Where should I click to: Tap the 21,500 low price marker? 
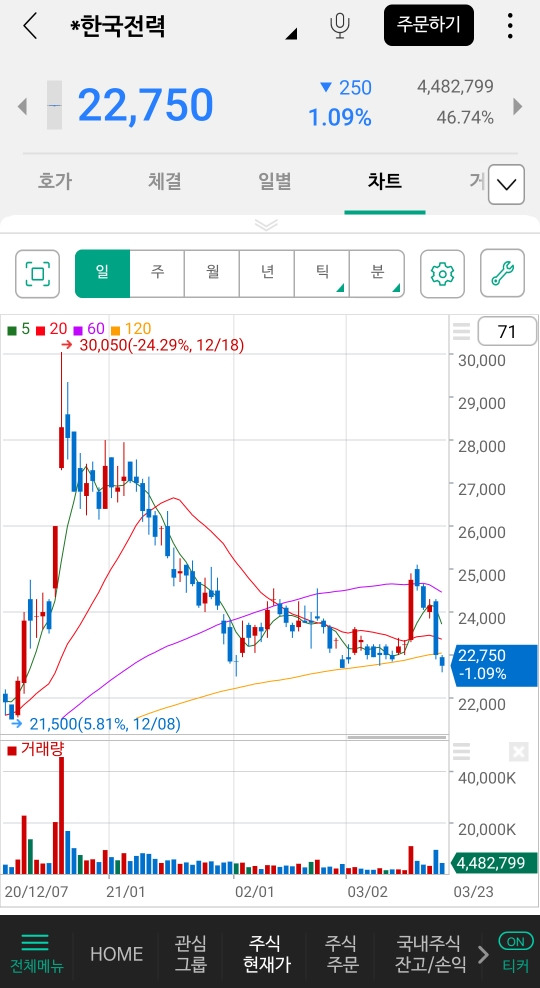click(95, 724)
